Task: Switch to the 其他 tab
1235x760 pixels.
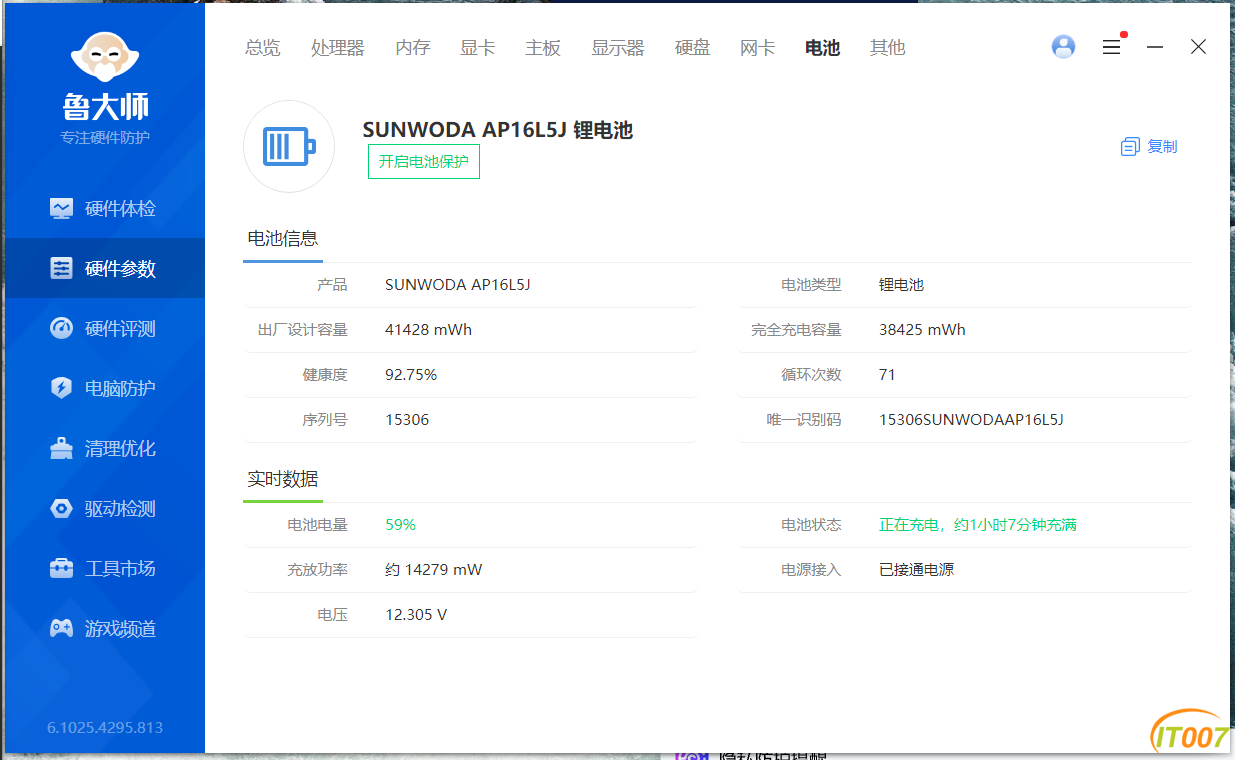Action: [888, 47]
